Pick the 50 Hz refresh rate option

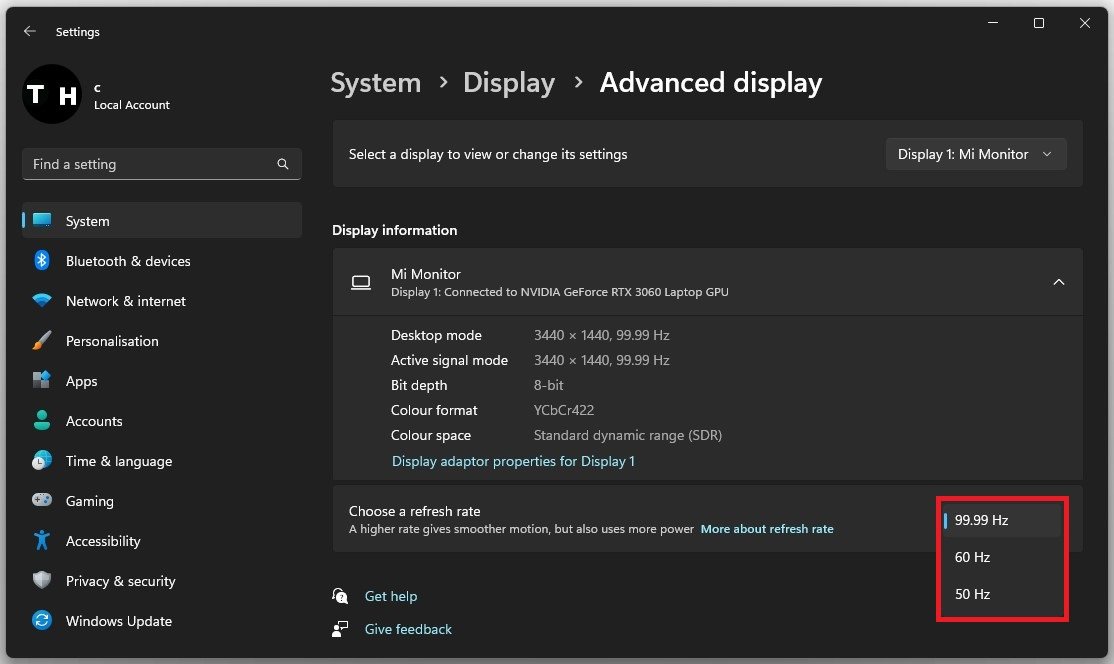pos(1001,594)
